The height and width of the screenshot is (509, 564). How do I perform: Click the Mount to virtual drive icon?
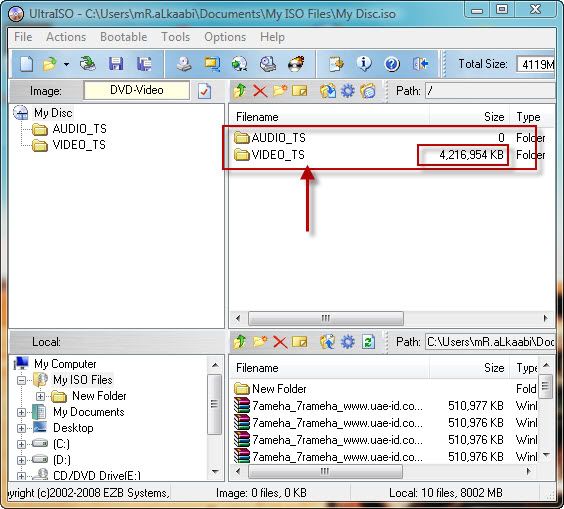(x=268, y=64)
